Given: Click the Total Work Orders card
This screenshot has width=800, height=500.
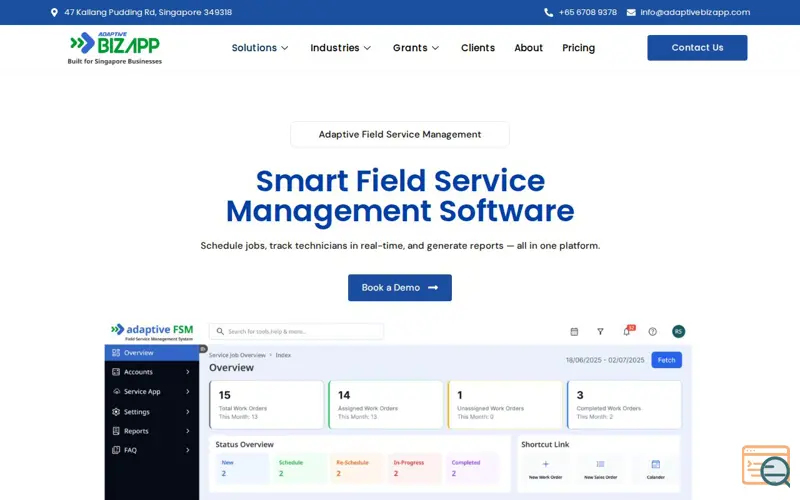Looking at the screenshot, I should [266, 405].
